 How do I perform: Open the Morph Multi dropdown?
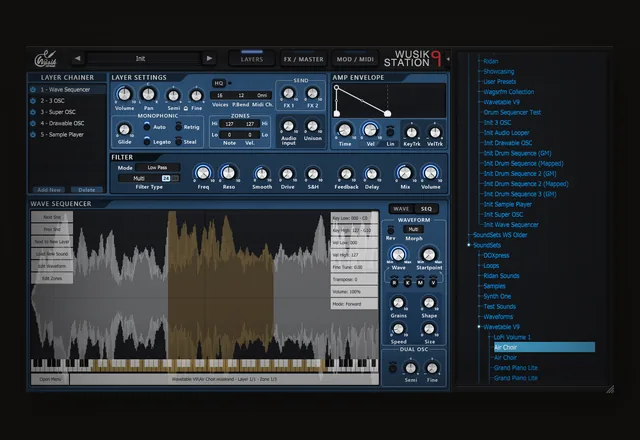(x=413, y=229)
